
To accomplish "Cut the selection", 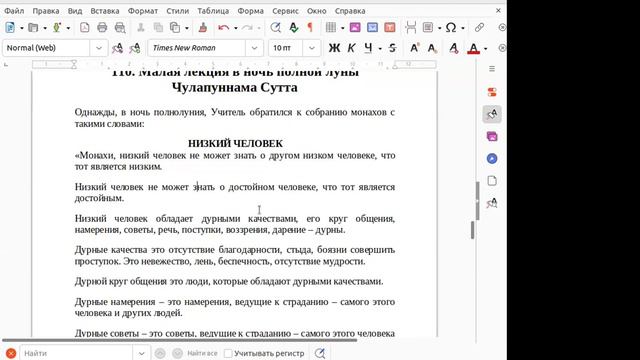I will pos(140,27).
